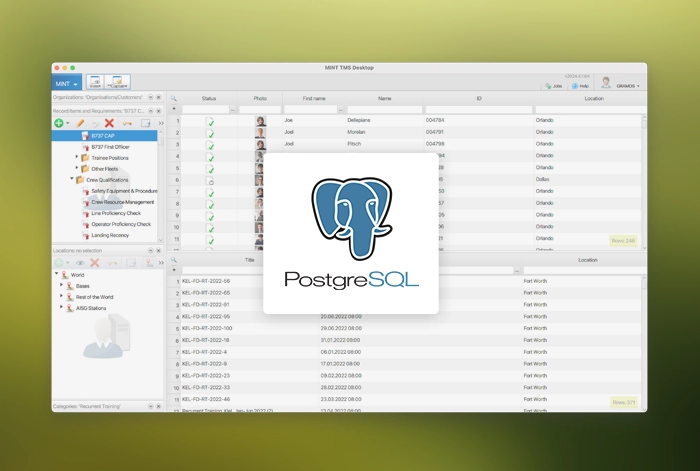Select row KEL-FD-RT-2022-100 in lower table
Viewport: 700px width, 471px height.
coord(406,328)
